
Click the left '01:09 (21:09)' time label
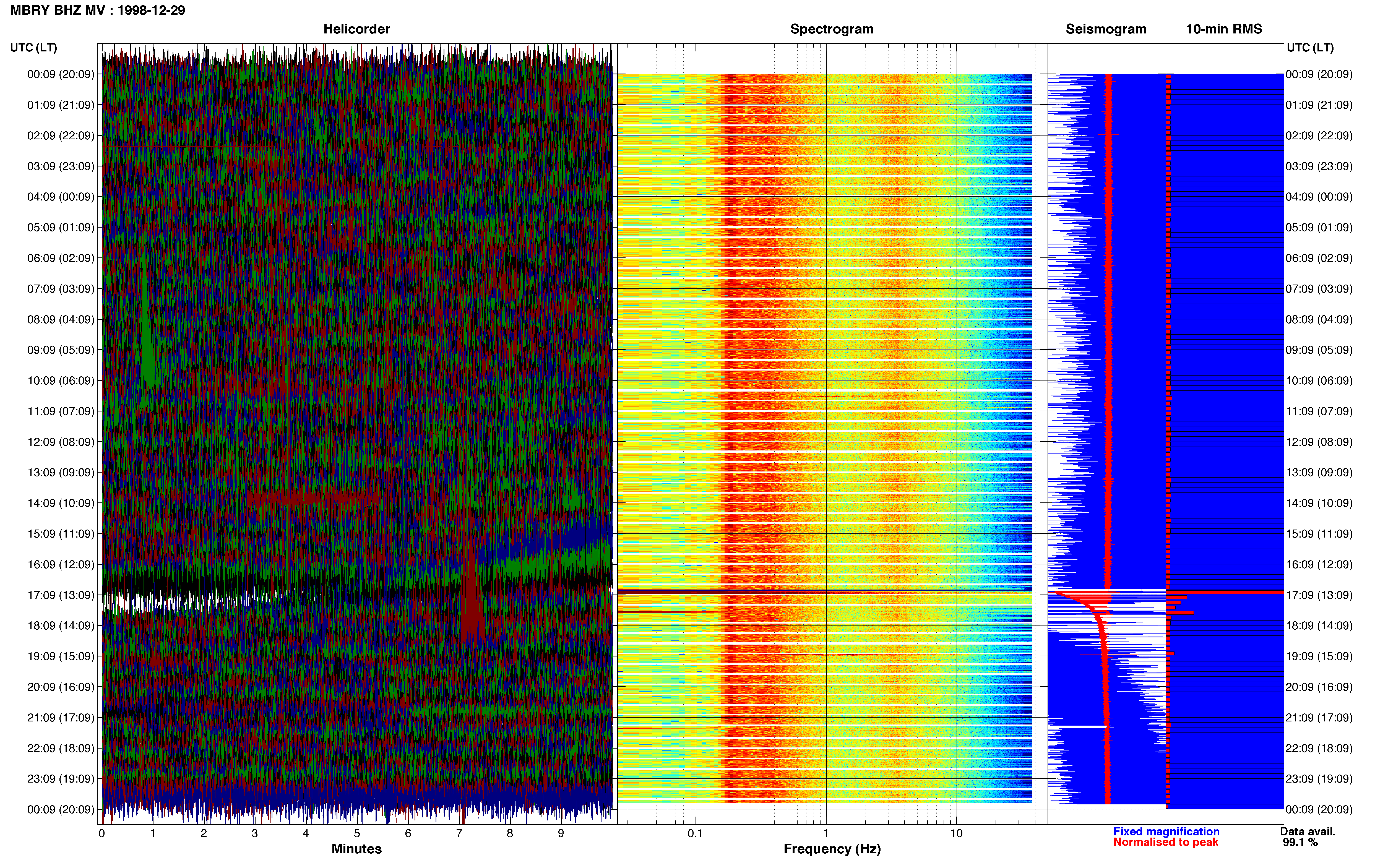pos(61,105)
